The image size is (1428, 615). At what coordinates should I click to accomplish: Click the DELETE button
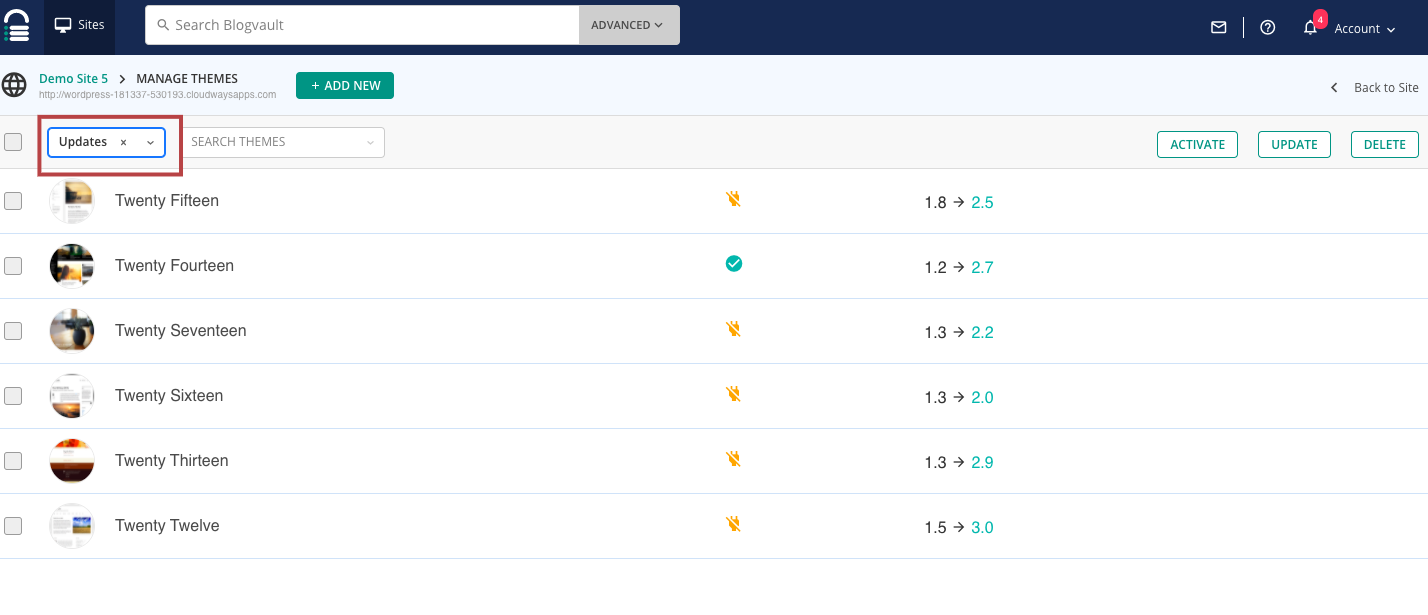coord(1385,144)
